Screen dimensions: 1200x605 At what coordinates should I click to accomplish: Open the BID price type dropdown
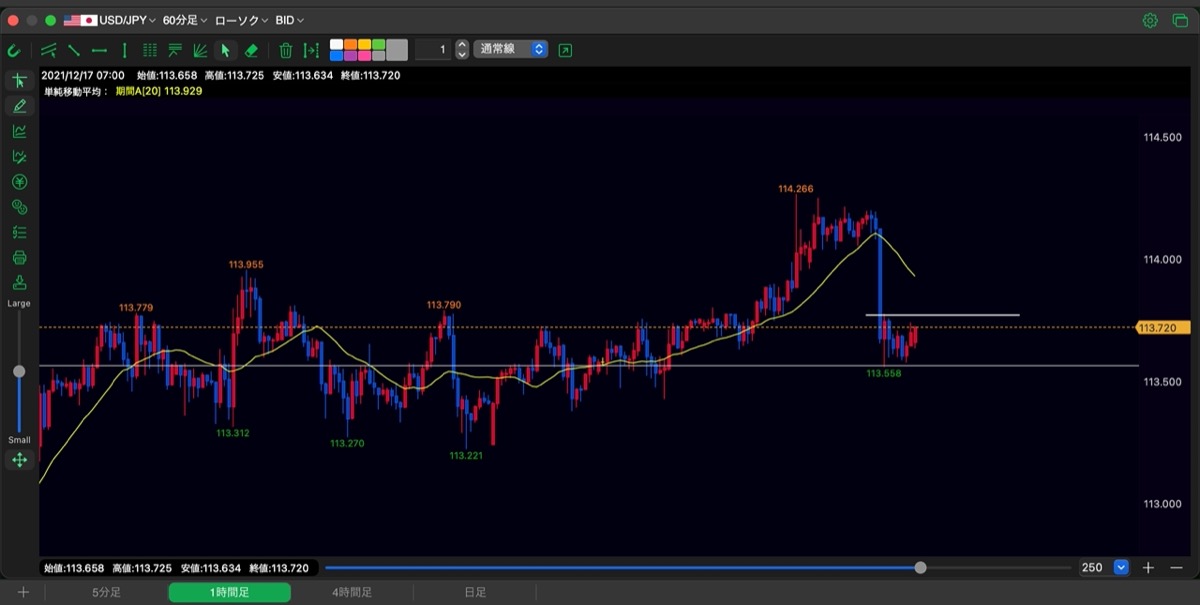click(290, 20)
